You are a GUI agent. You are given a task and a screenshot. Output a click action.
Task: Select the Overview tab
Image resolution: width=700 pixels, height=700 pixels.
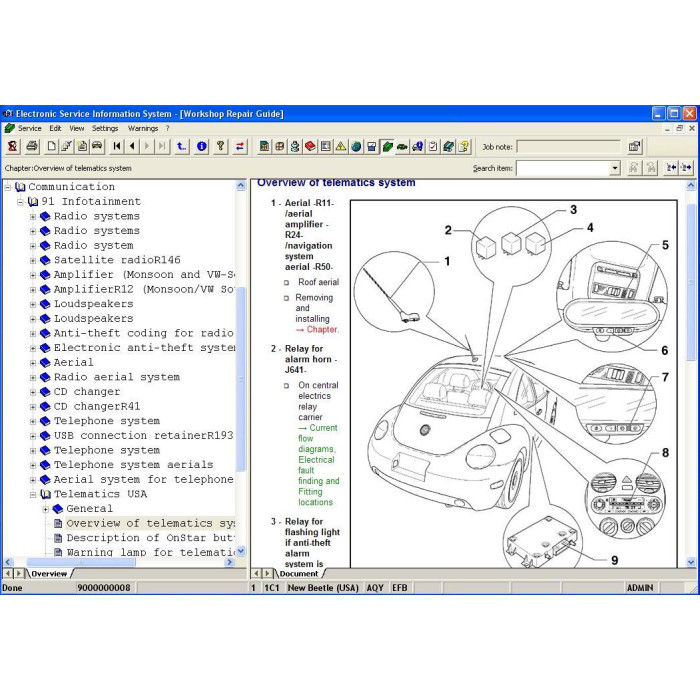pos(49,574)
